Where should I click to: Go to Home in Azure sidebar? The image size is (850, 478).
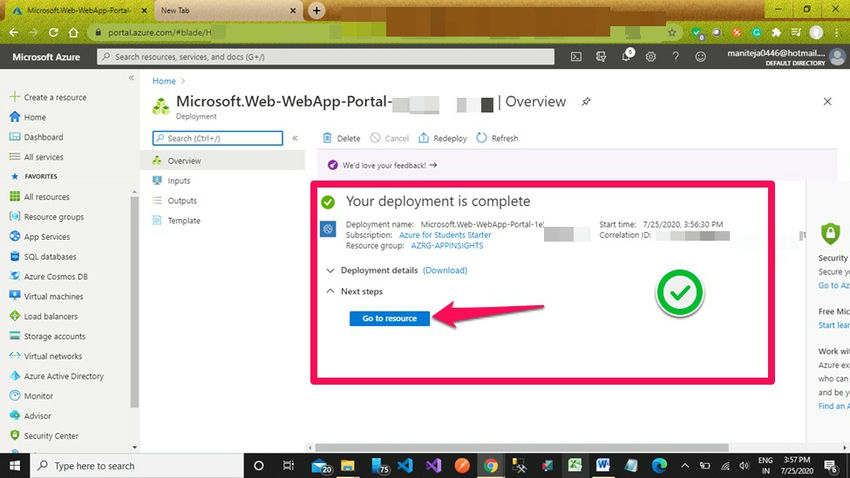(28, 117)
